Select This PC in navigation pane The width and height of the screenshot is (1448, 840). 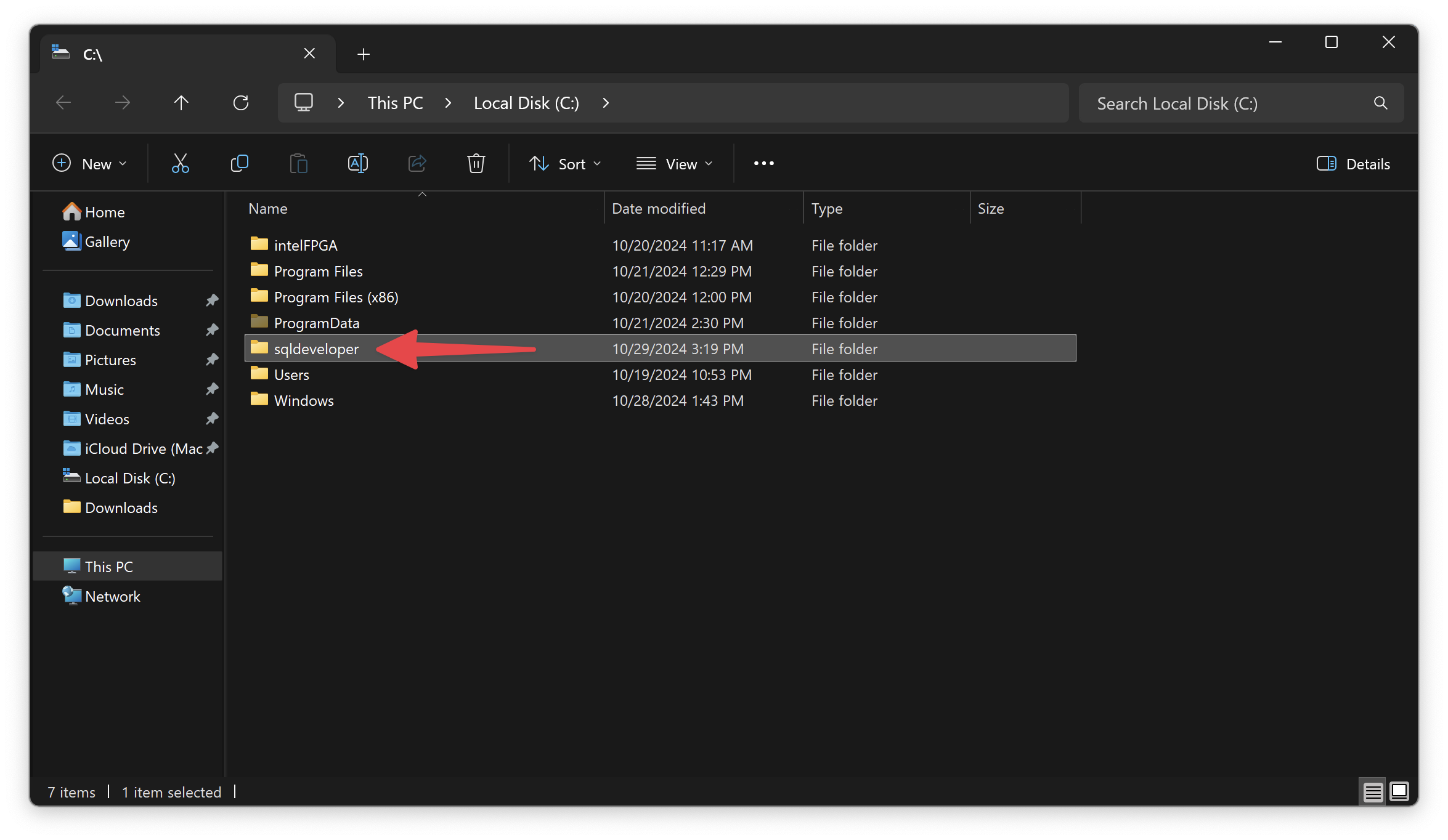(x=128, y=566)
